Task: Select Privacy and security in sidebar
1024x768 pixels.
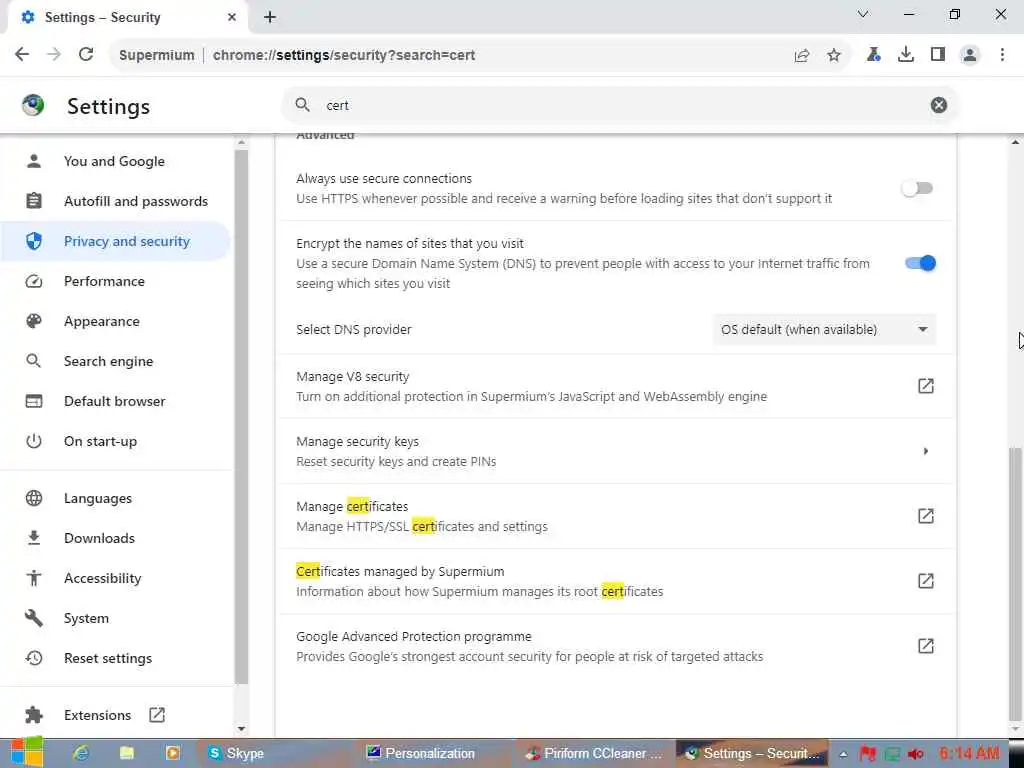Action: (x=115, y=241)
